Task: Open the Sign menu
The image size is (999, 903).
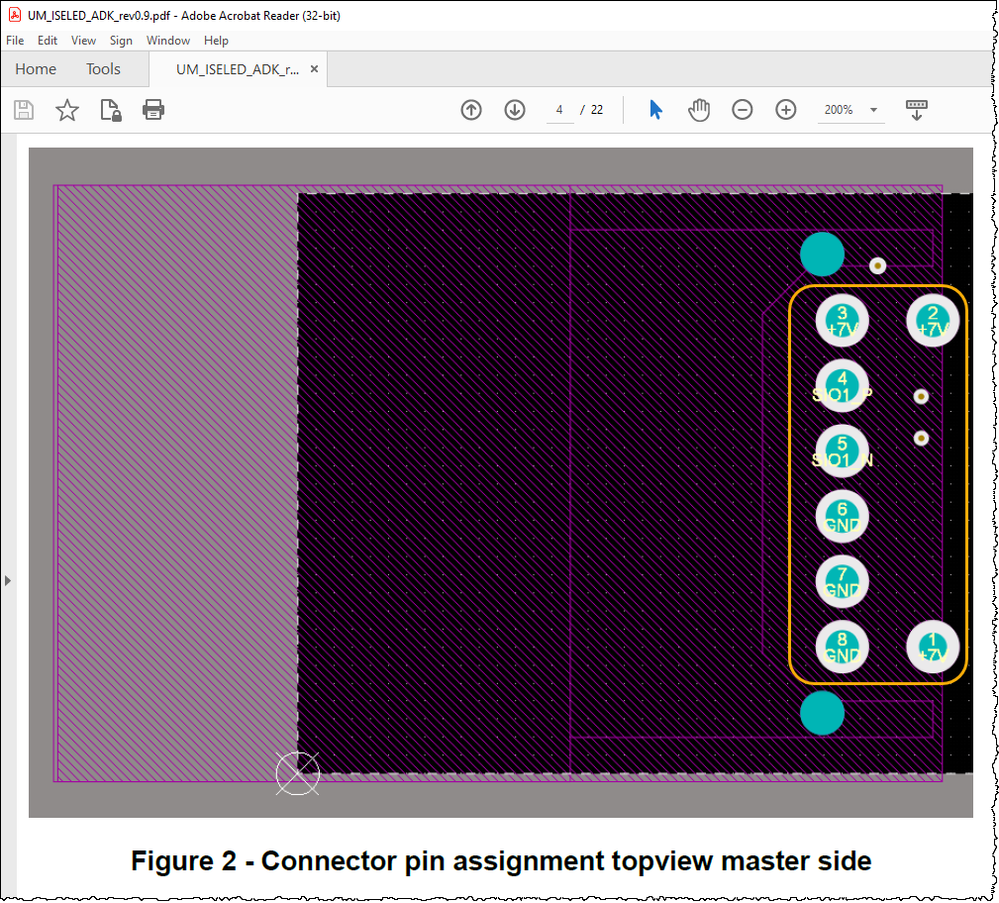Action: pos(121,40)
